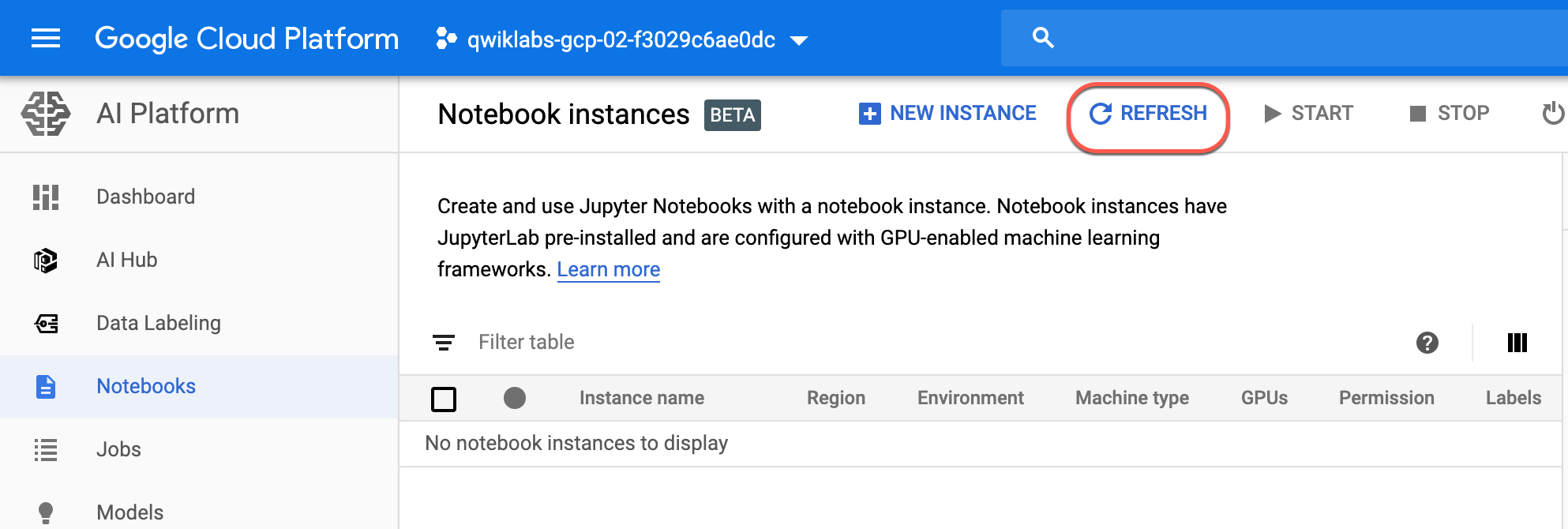Click NEW INSTANCE button
Screen dimensions: 1568x529
click(947, 114)
